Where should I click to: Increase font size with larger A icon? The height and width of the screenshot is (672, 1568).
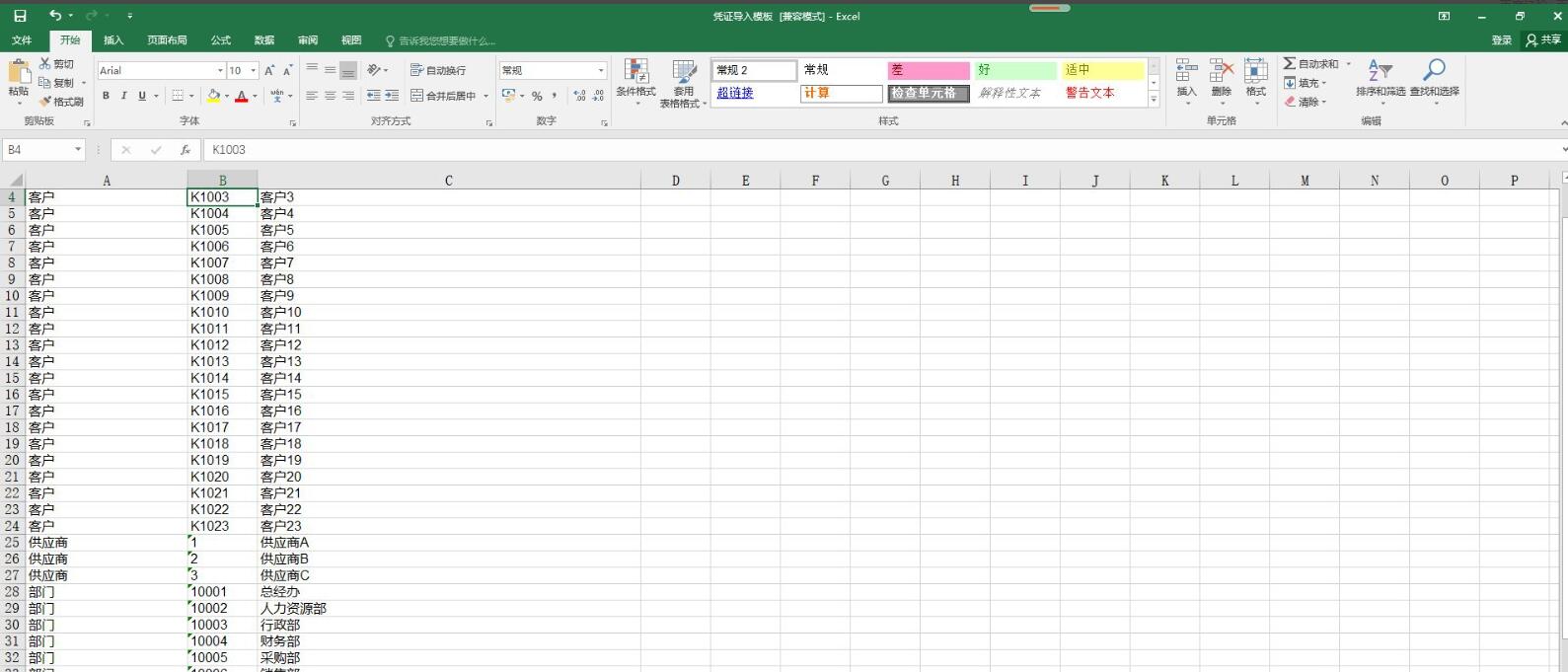(269, 70)
